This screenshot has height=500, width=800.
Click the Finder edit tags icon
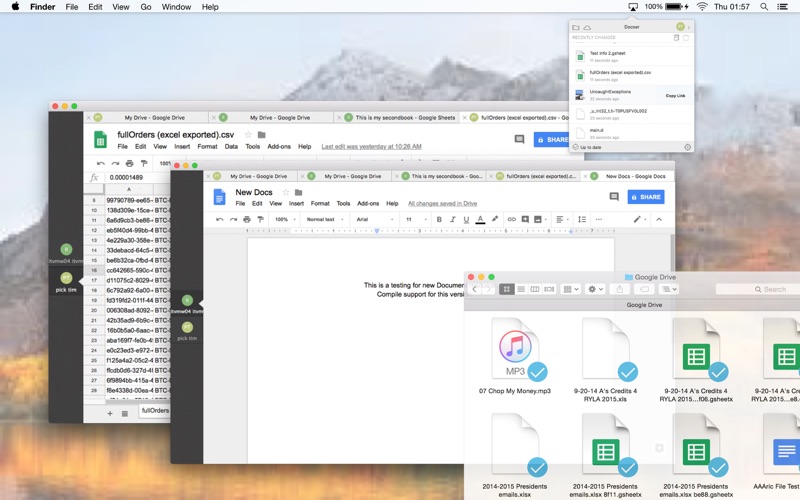[x=644, y=289]
